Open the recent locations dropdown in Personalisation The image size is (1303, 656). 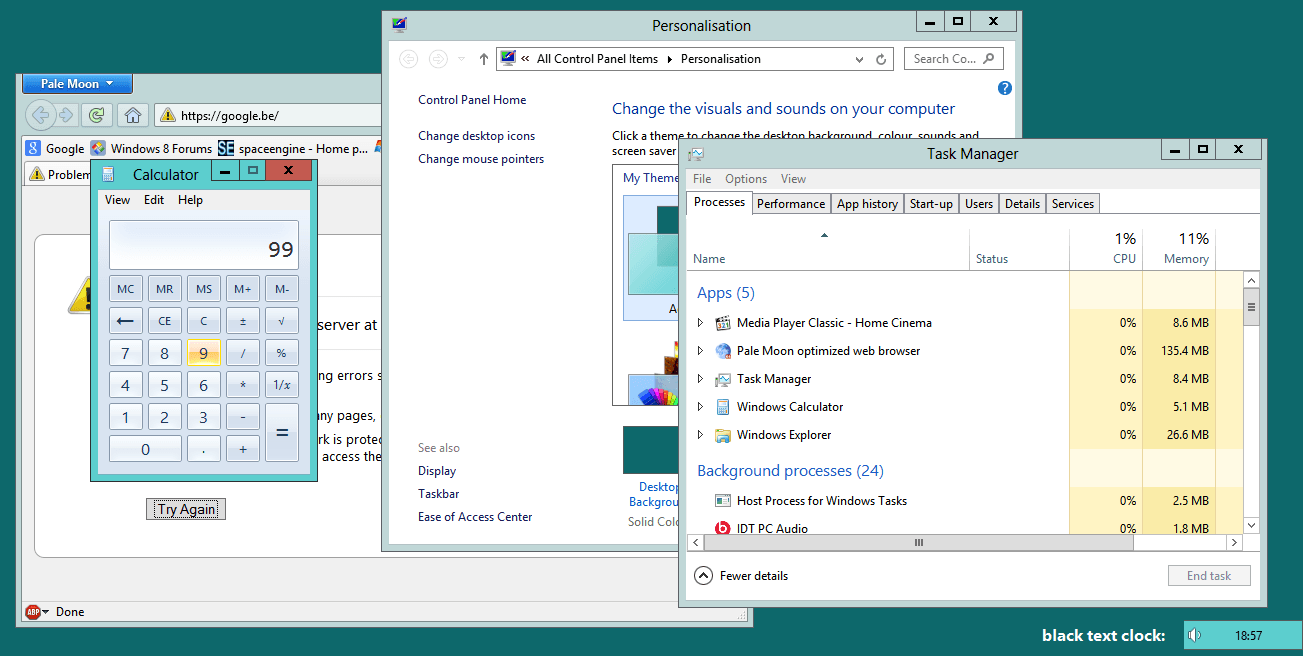(x=461, y=59)
